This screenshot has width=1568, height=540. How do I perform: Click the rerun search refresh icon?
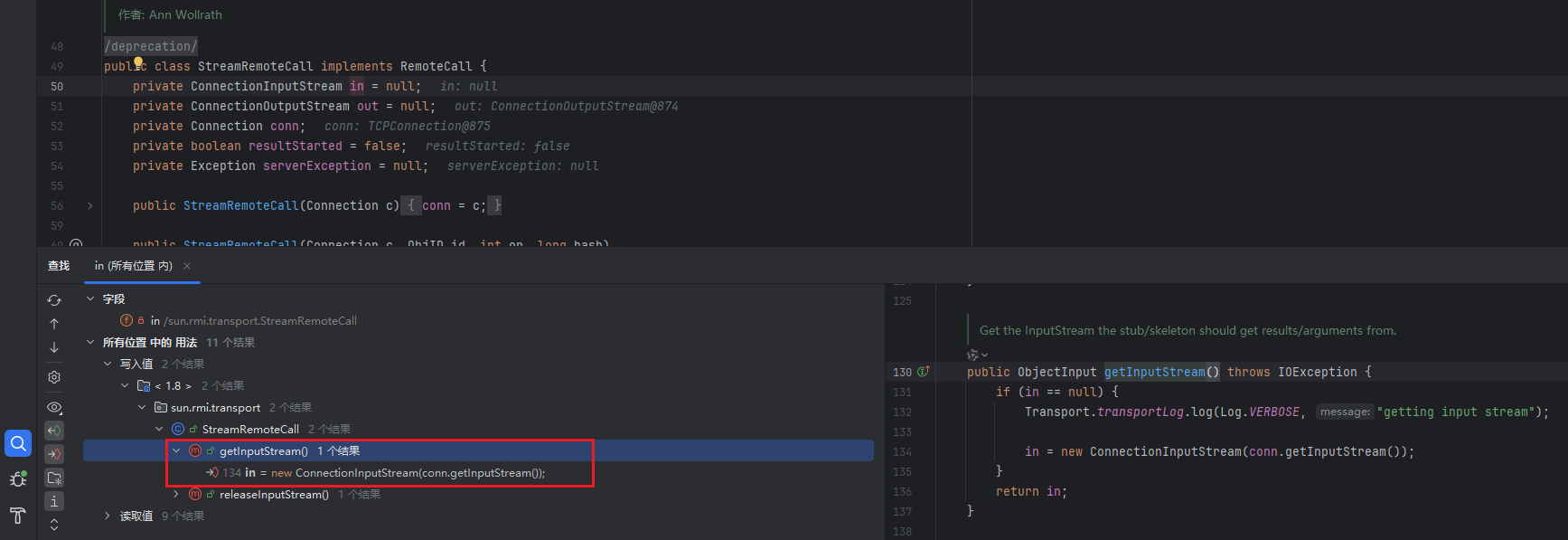coord(54,300)
